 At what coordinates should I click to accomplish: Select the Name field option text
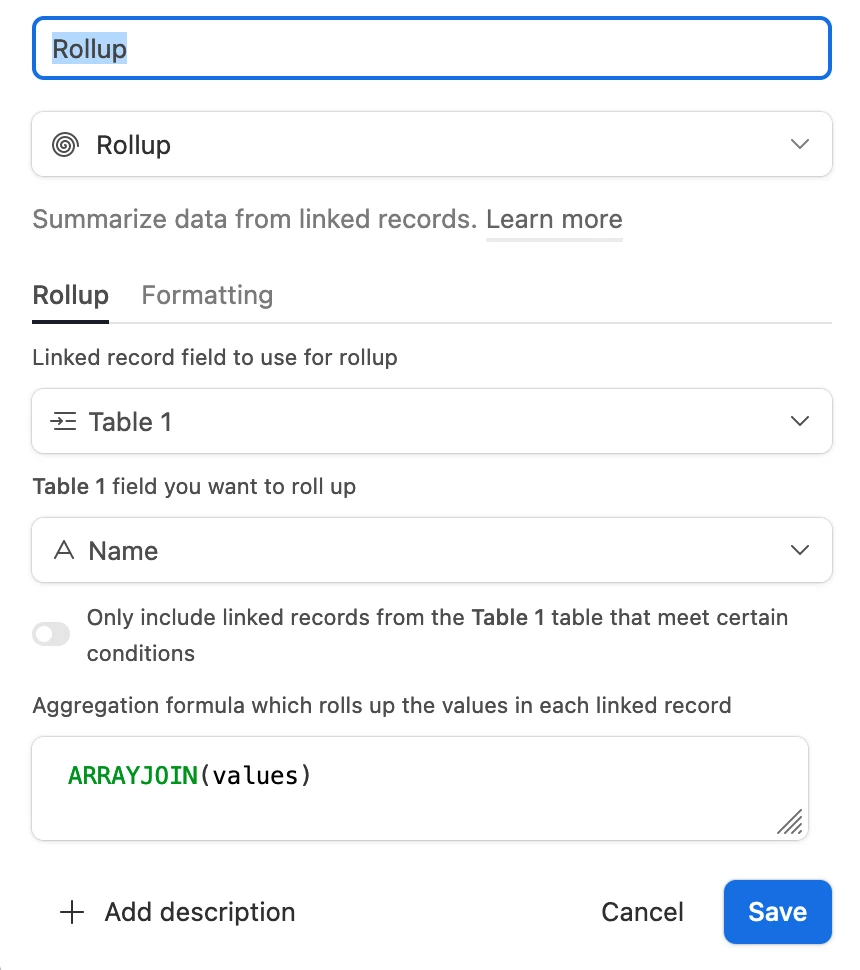pos(124,551)
